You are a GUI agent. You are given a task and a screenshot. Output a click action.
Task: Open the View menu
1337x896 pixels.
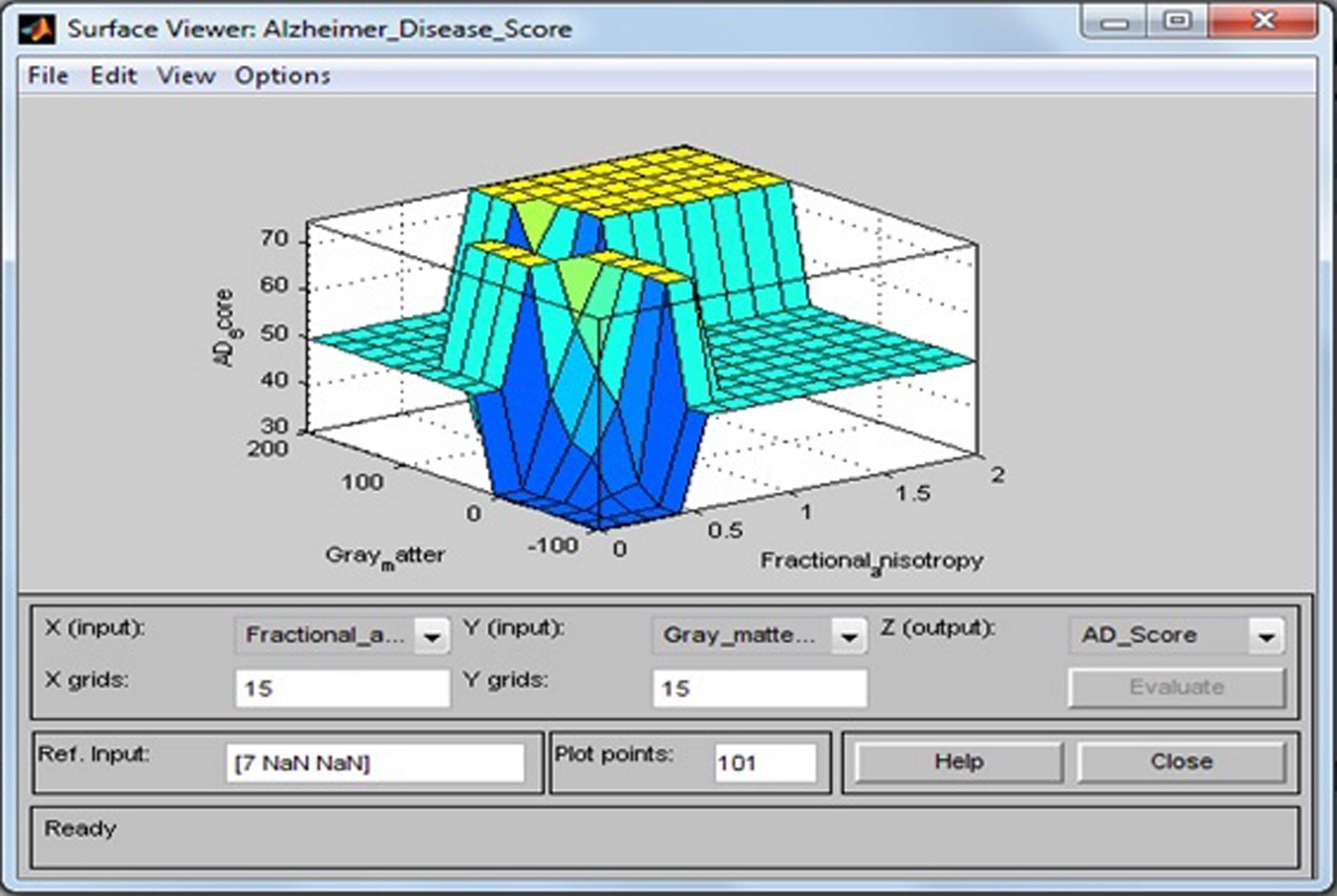click(x=186, y=76)
